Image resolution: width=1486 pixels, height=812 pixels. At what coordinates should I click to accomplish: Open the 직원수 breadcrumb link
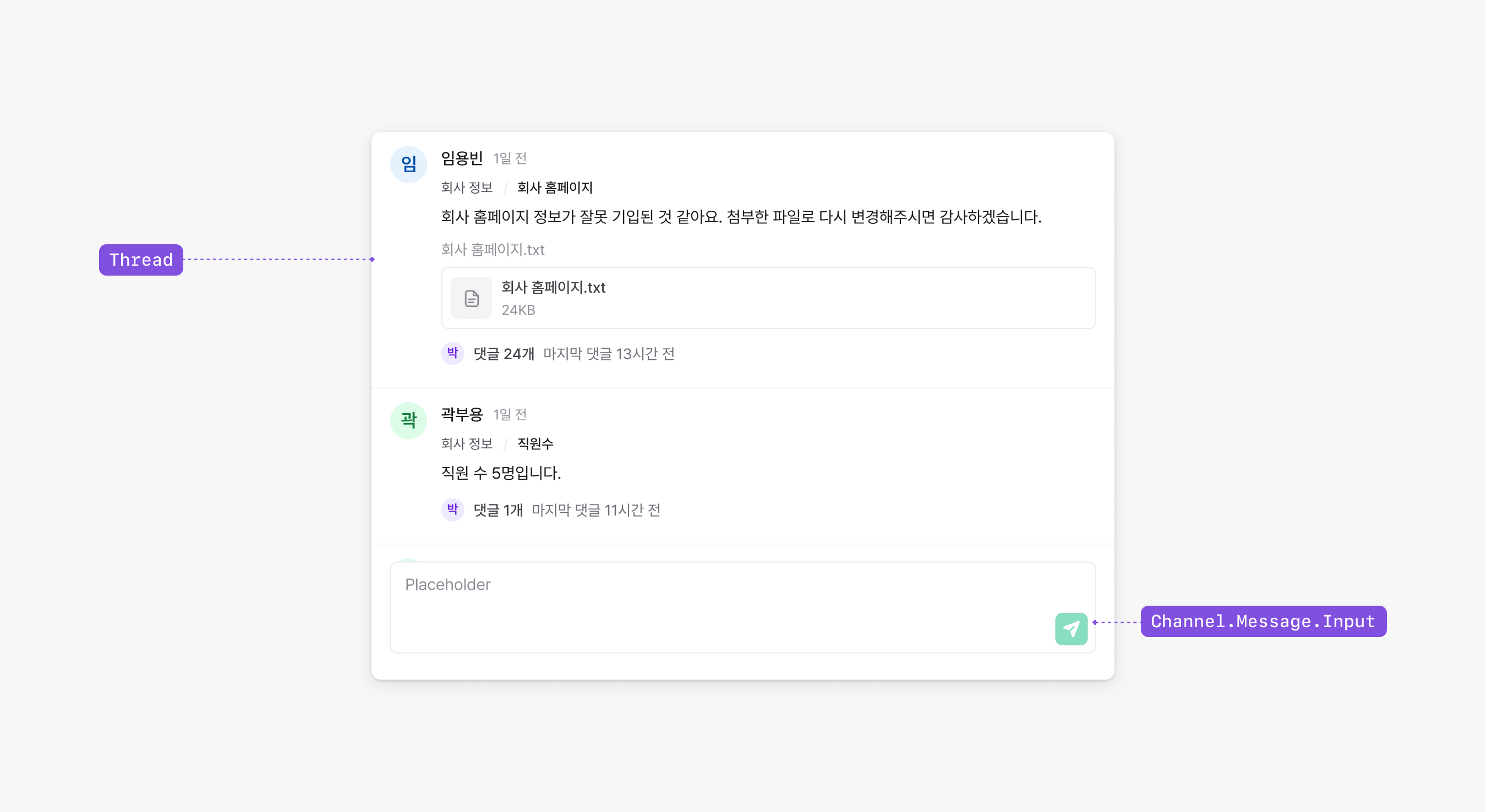[535, 443]
